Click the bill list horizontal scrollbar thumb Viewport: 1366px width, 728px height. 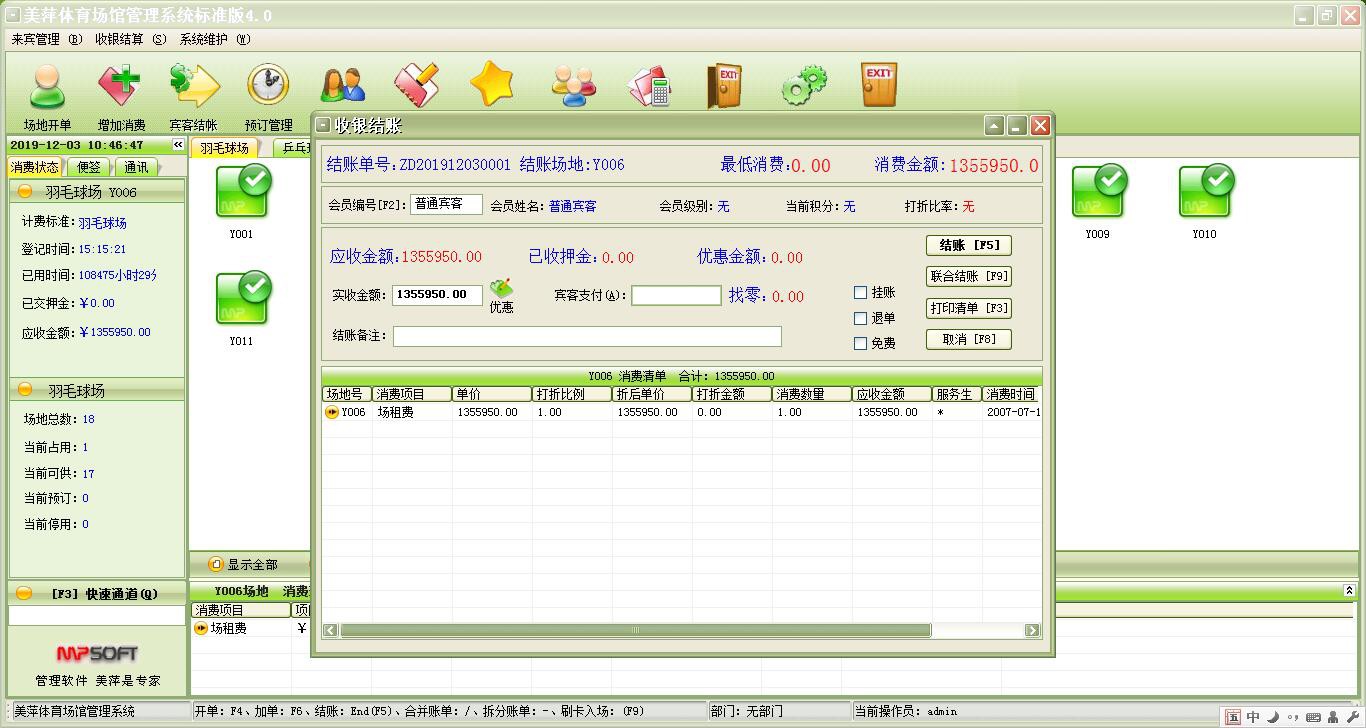point(635,630)
